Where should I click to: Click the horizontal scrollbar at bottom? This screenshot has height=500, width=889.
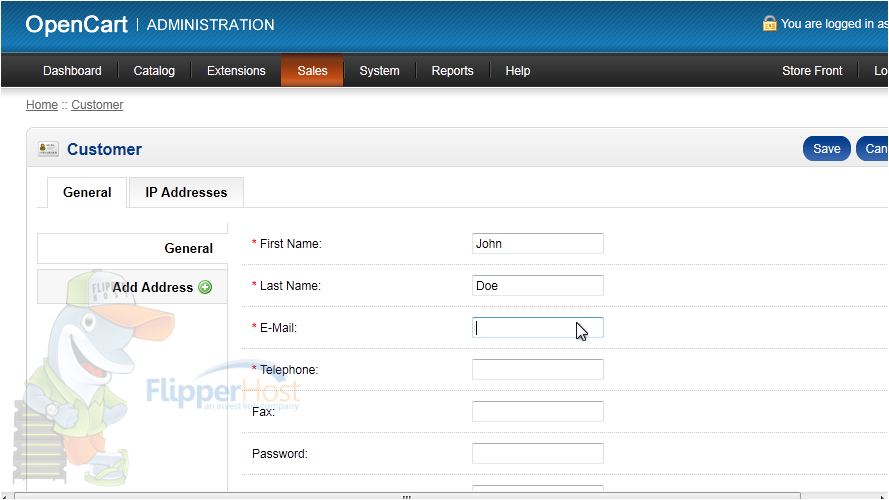coord(407,496)
